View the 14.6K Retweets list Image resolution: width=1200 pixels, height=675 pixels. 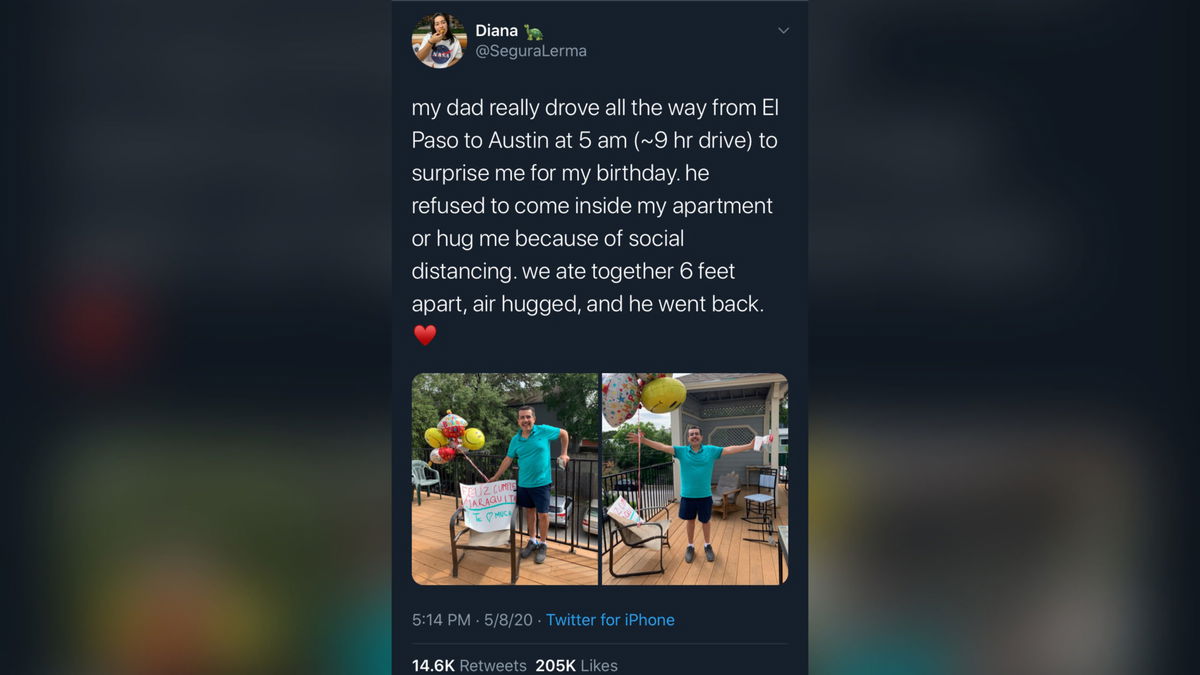click(x=469, y=665)
